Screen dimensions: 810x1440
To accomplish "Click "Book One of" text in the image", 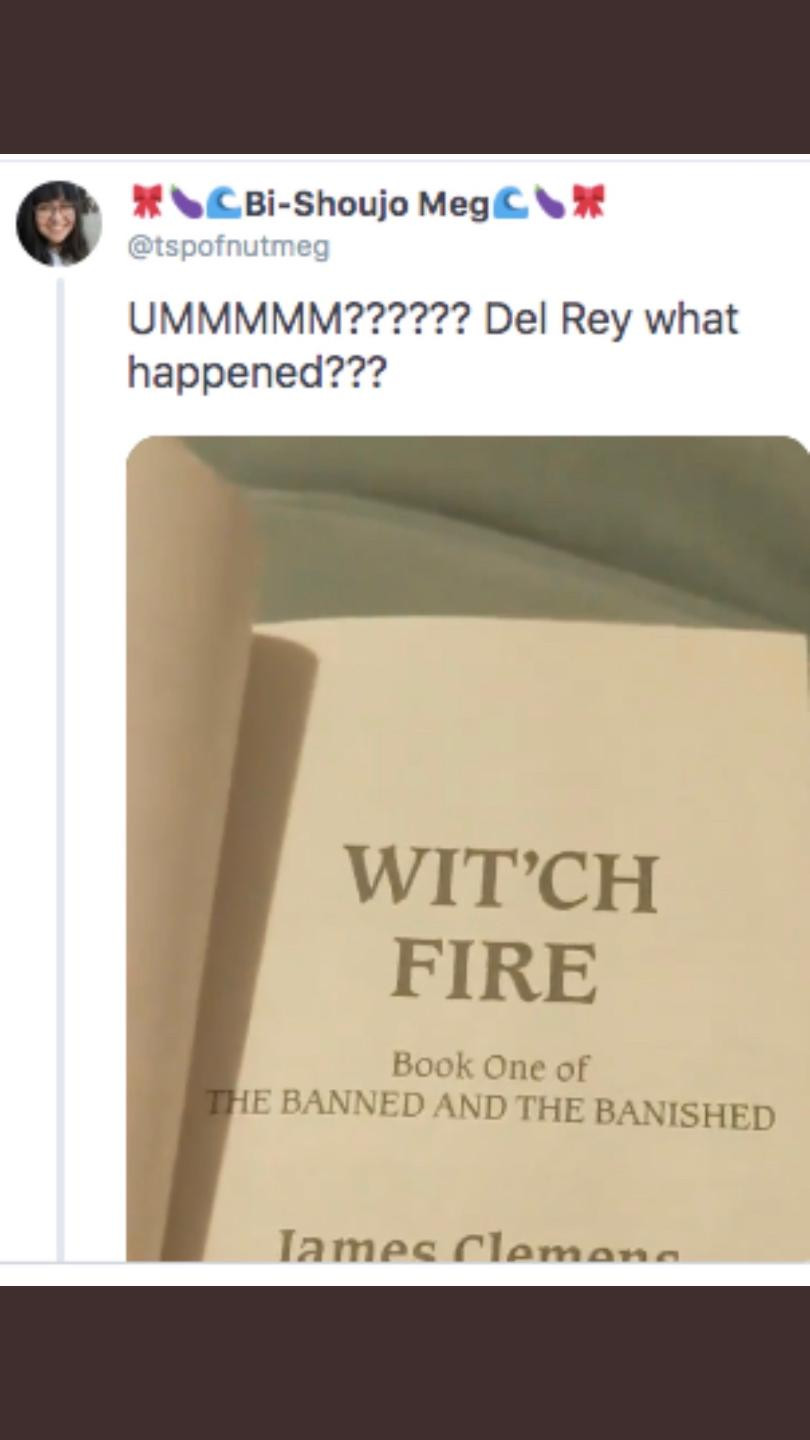I will [x=490, y=1066].
